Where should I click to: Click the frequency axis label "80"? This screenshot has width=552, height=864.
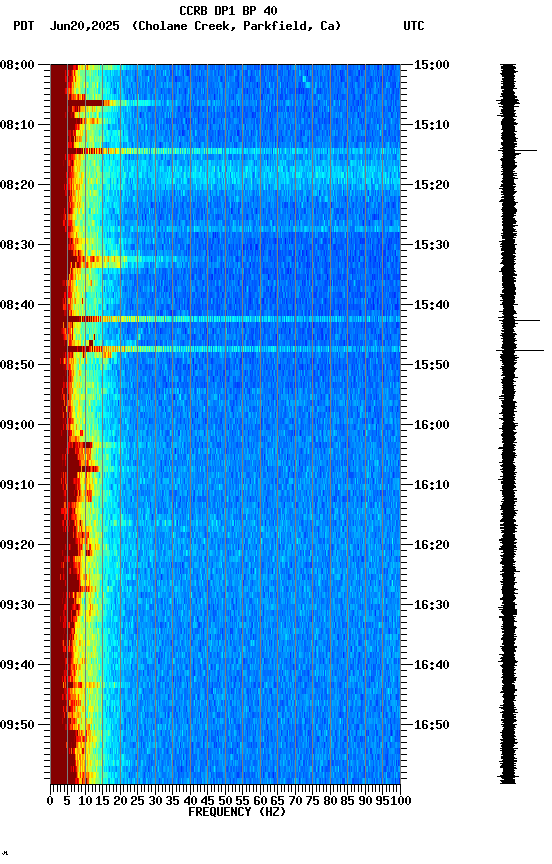pyautogui.click(x=330, y=801)
